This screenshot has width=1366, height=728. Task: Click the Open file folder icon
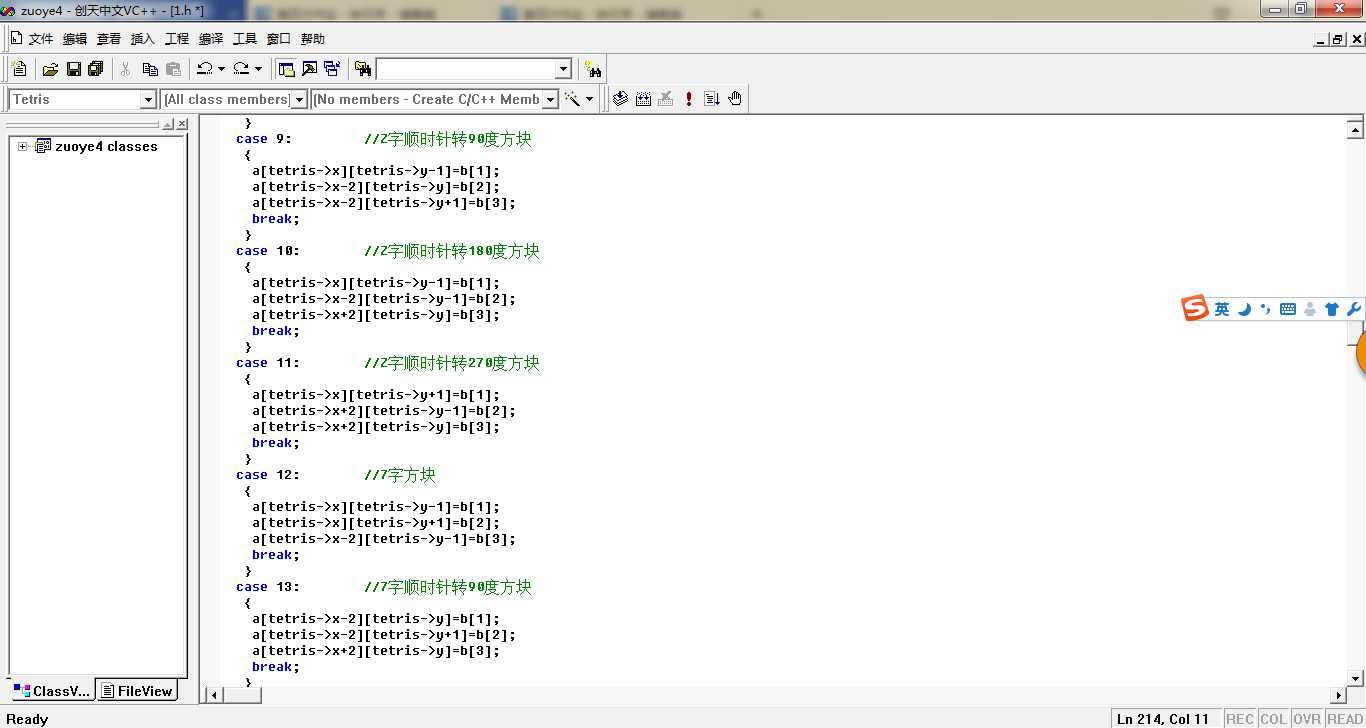50,69
